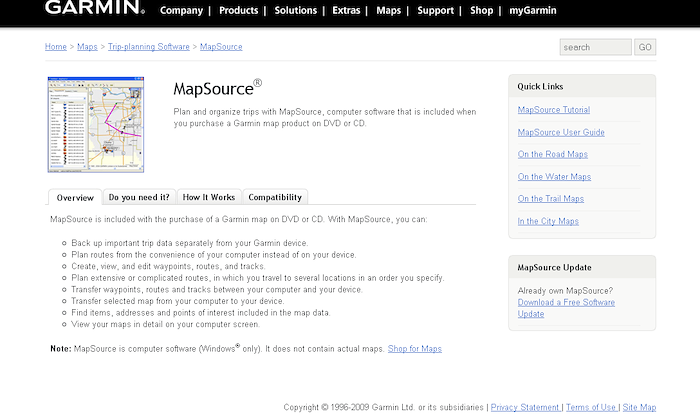Open the myGarmin menu
Screen dimensions: 700x416
pos(533,10)
